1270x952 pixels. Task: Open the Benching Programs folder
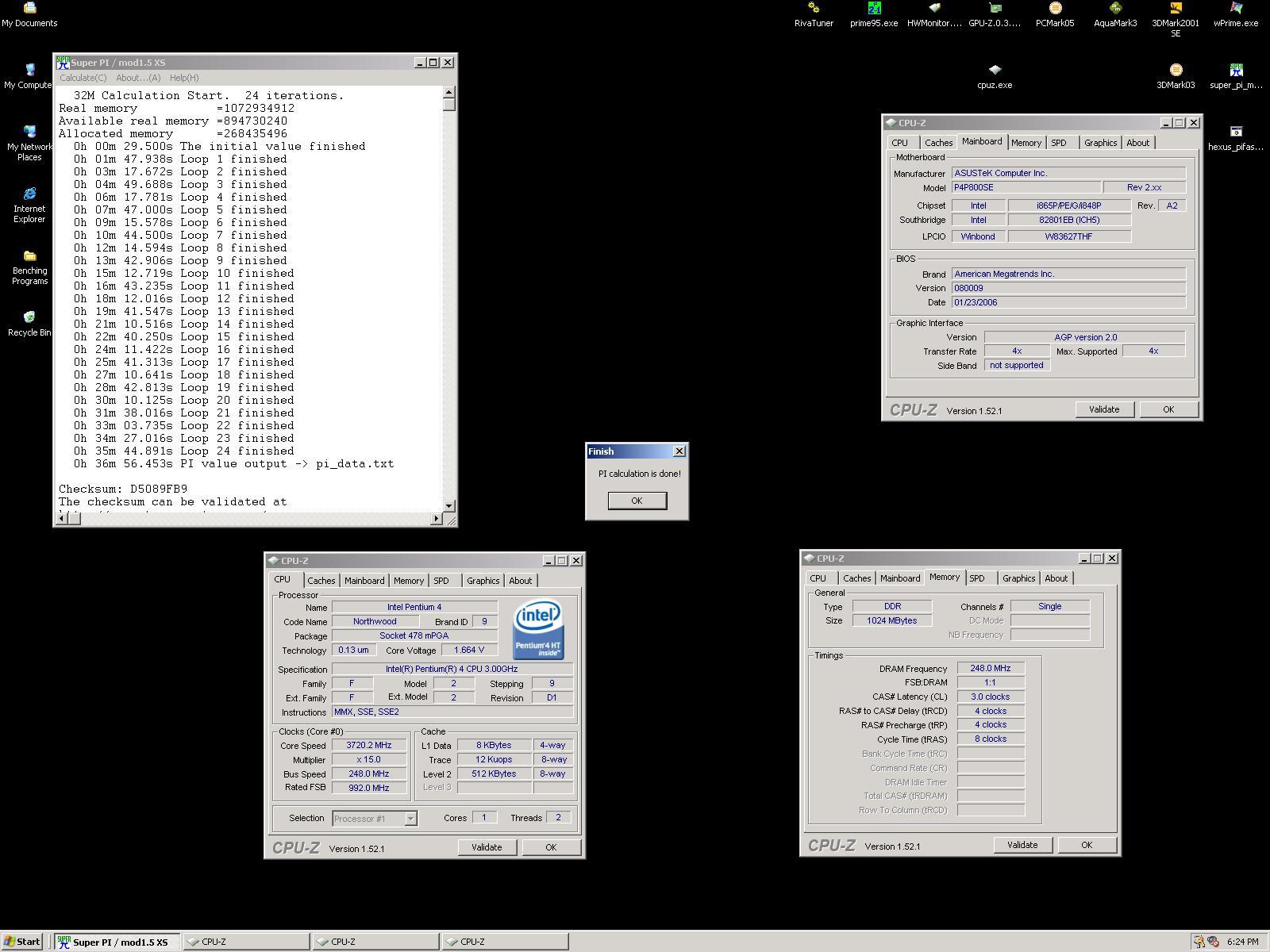tap(29, 267)
